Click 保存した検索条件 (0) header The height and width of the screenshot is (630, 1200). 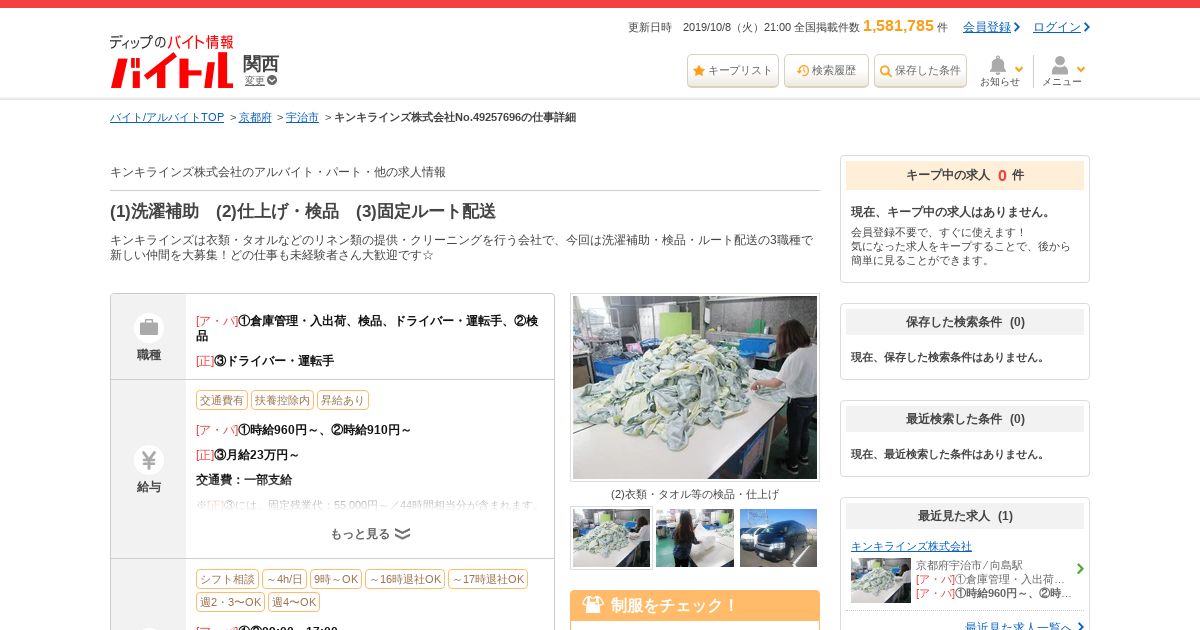pyautogui.click(x=965, y=322)
